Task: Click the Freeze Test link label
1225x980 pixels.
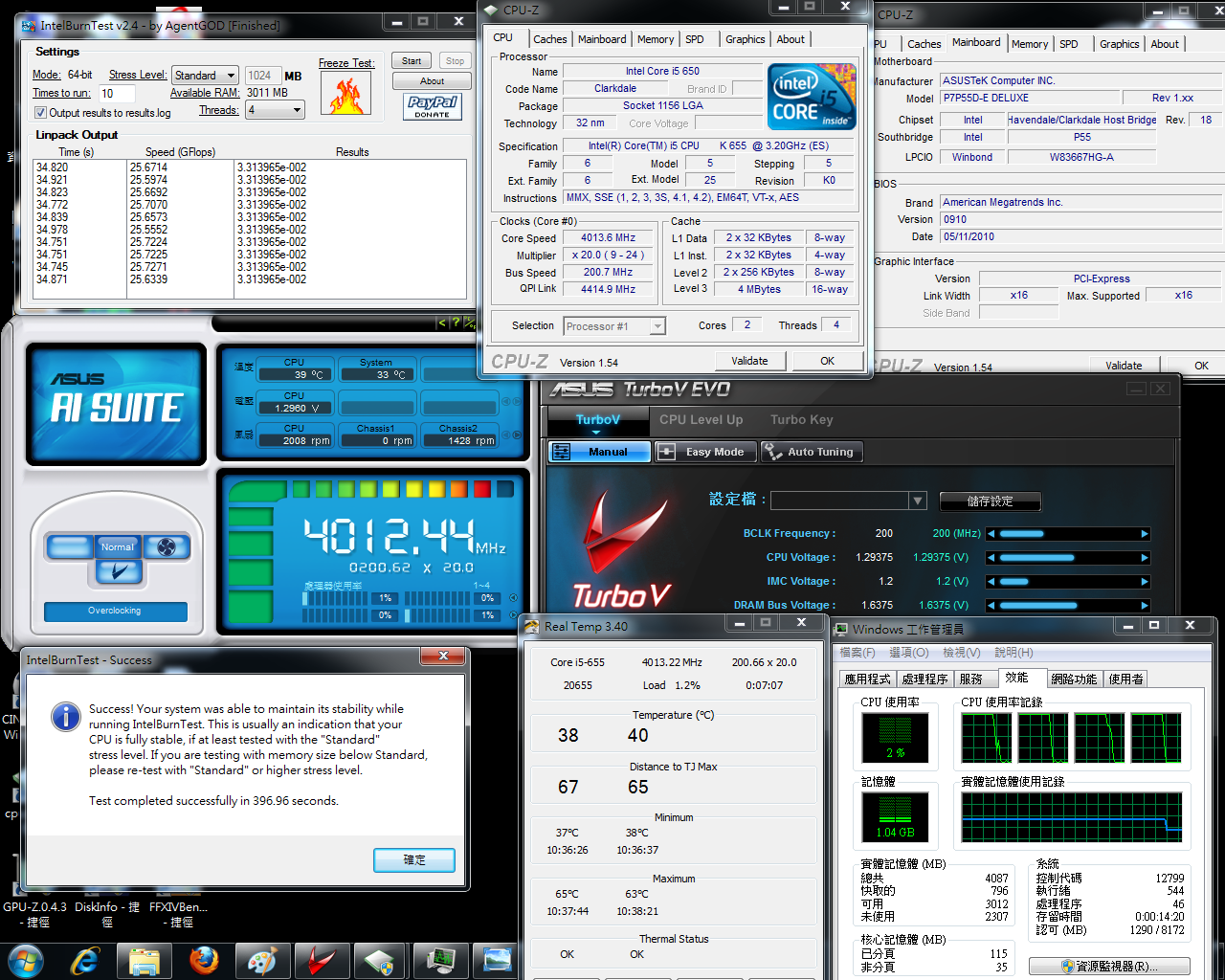Action: (345, 63)
